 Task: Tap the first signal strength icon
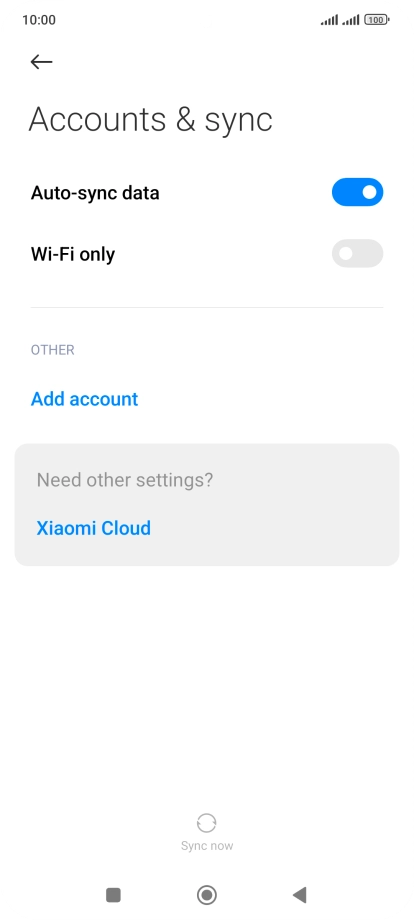click(330, 21)
